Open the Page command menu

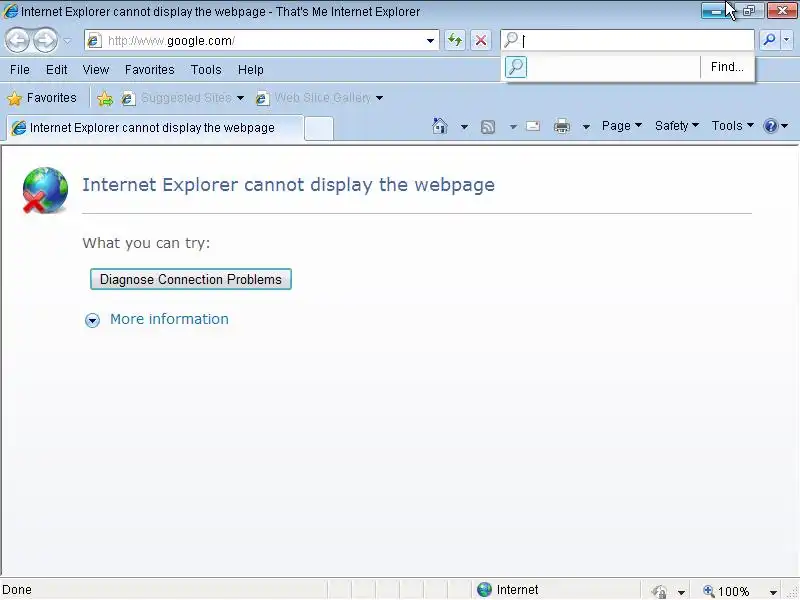[621, 126]
